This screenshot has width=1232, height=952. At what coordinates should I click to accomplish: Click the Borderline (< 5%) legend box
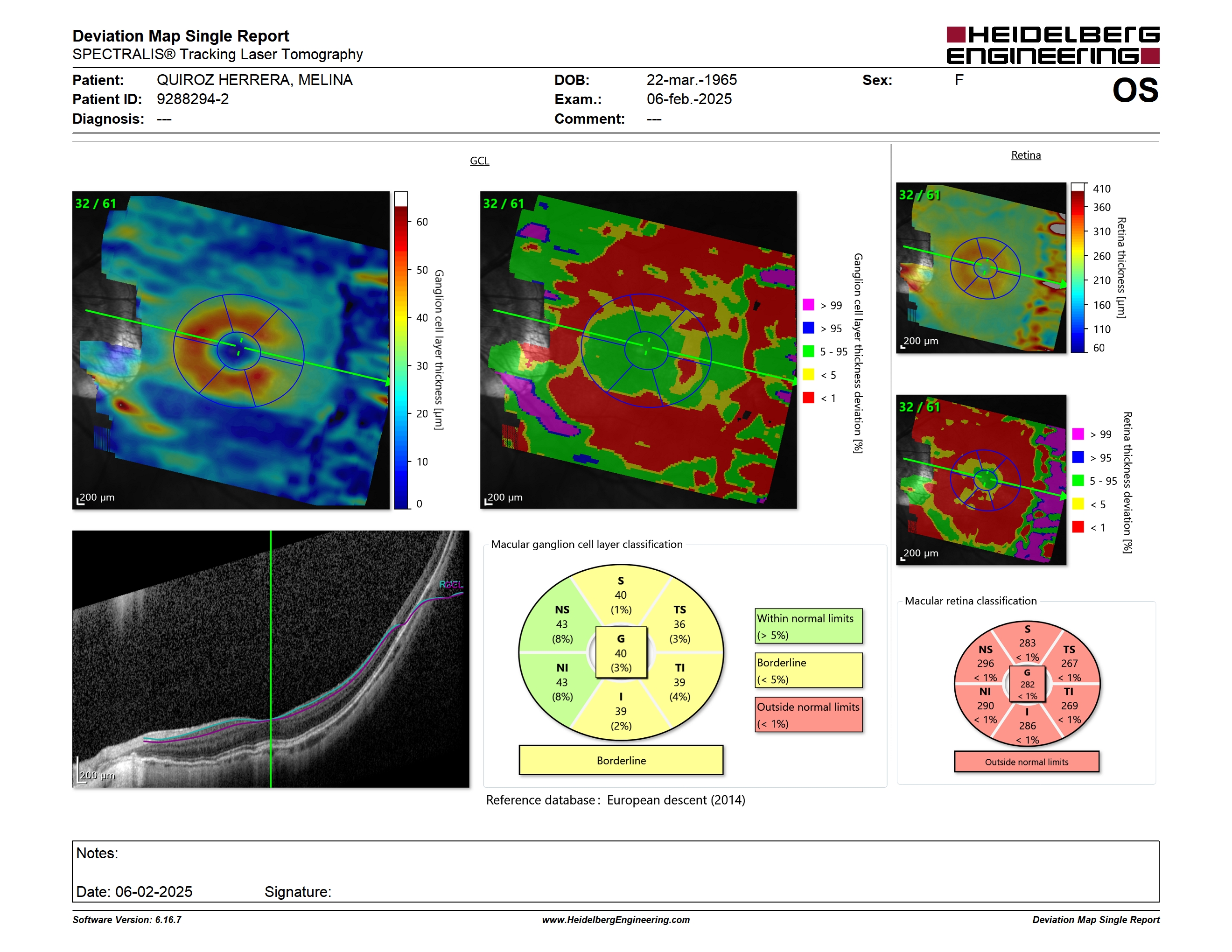point(808,670)
